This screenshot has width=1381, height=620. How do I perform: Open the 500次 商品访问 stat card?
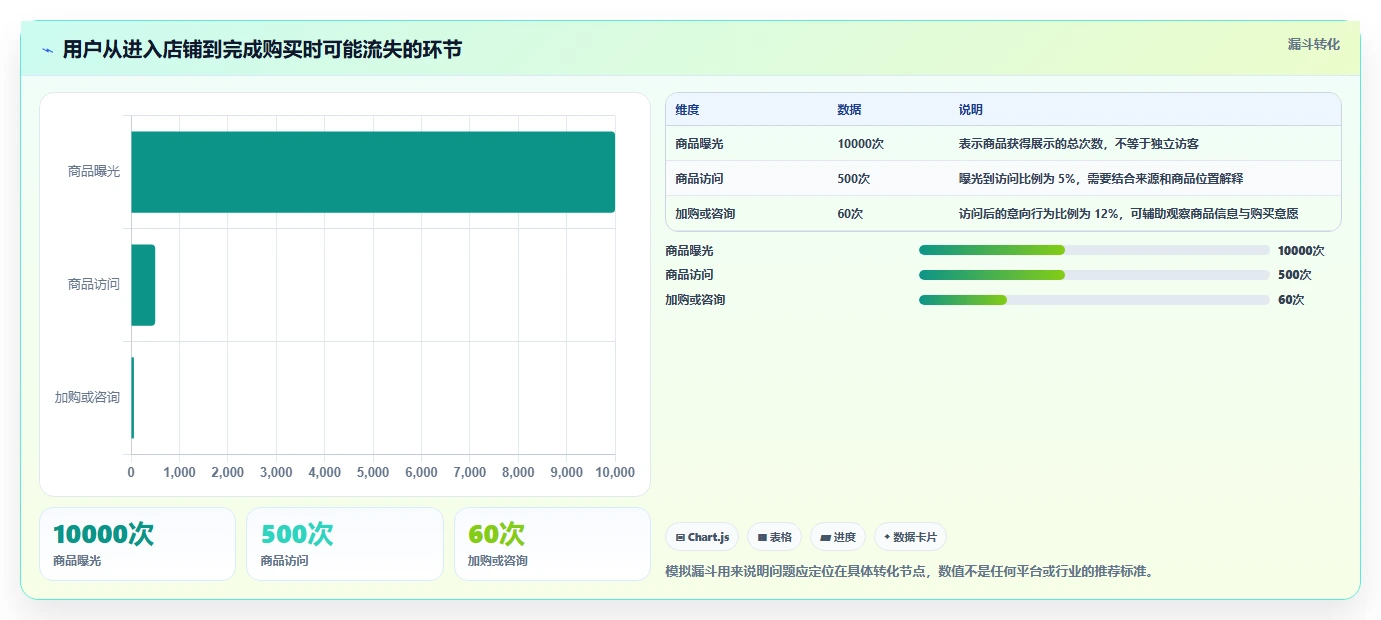[345, 544]
